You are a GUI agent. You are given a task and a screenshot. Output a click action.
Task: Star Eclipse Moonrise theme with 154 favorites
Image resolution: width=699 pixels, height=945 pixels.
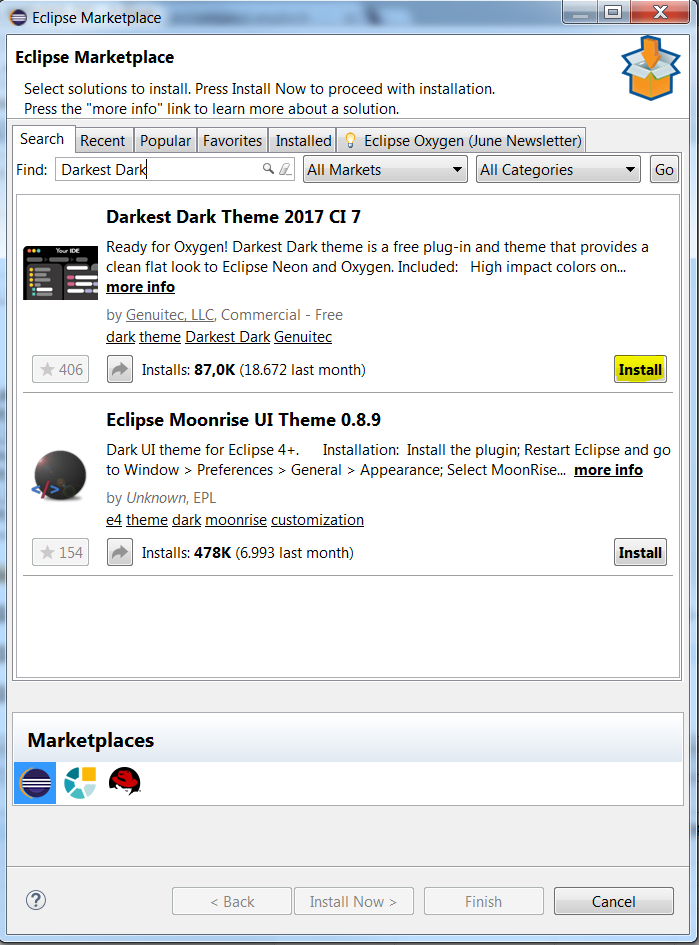point(61,553)
